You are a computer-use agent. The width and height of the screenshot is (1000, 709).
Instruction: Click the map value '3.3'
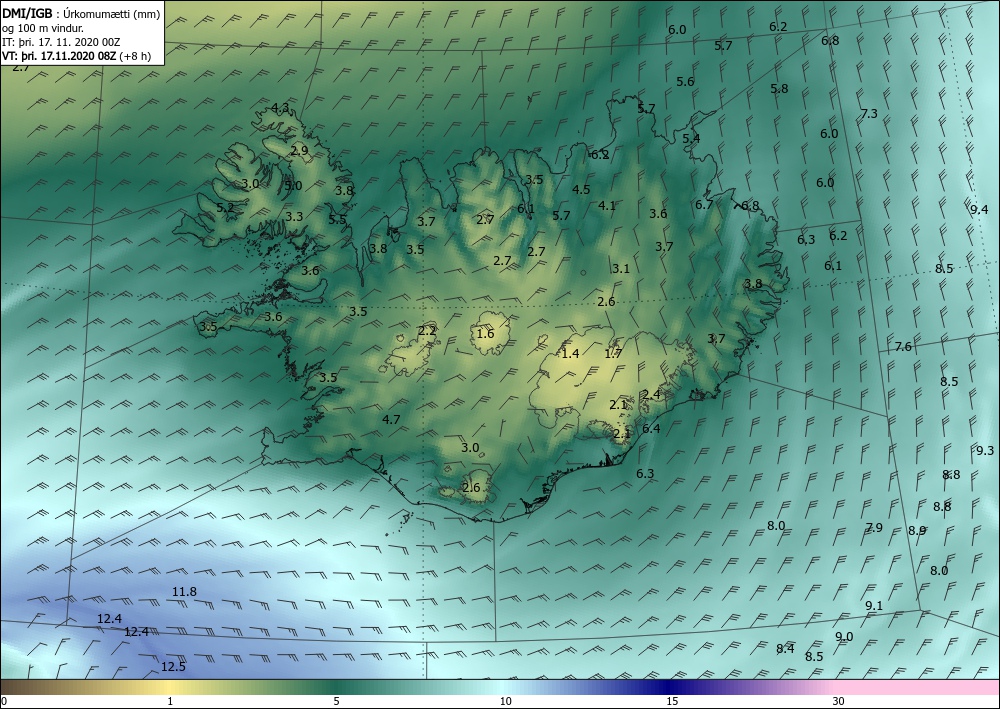pyautogui.click(x=294, y=217)
